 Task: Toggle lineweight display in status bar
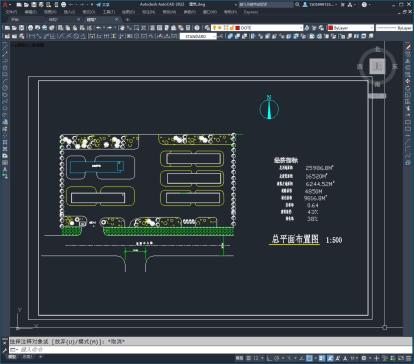322,358
